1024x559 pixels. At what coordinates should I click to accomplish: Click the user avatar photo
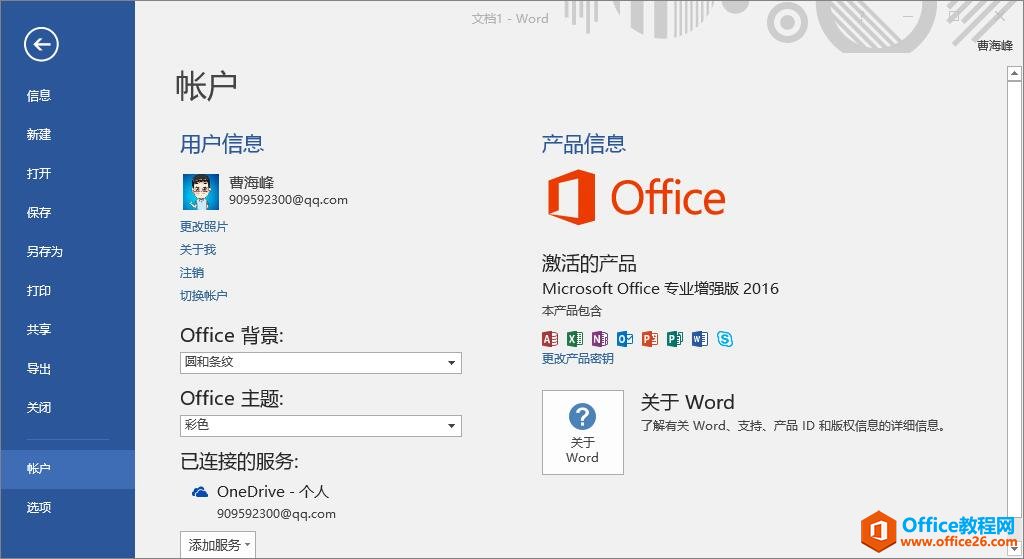tap(200, 191)
